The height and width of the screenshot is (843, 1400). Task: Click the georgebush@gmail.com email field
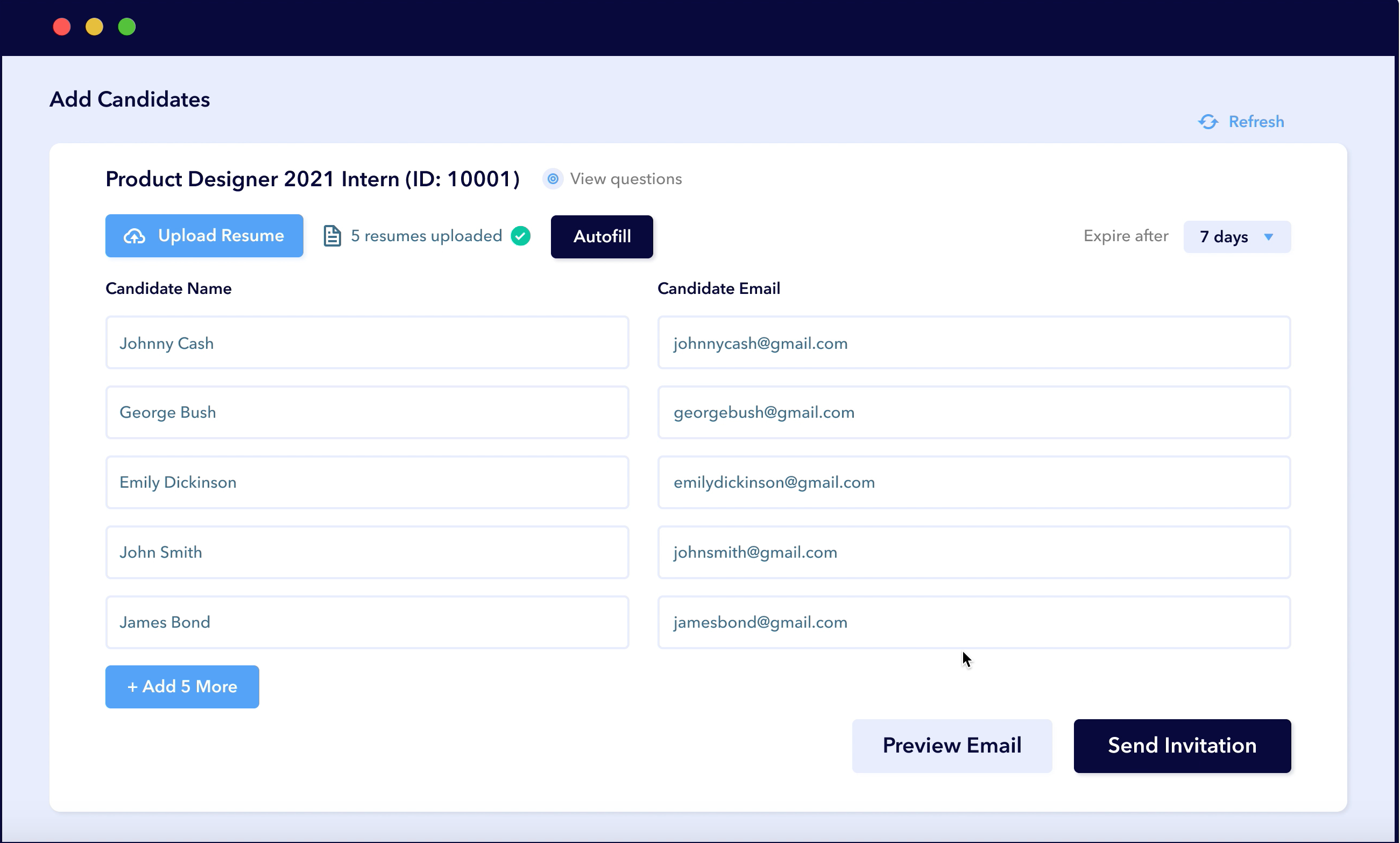[x=973, y=412]
